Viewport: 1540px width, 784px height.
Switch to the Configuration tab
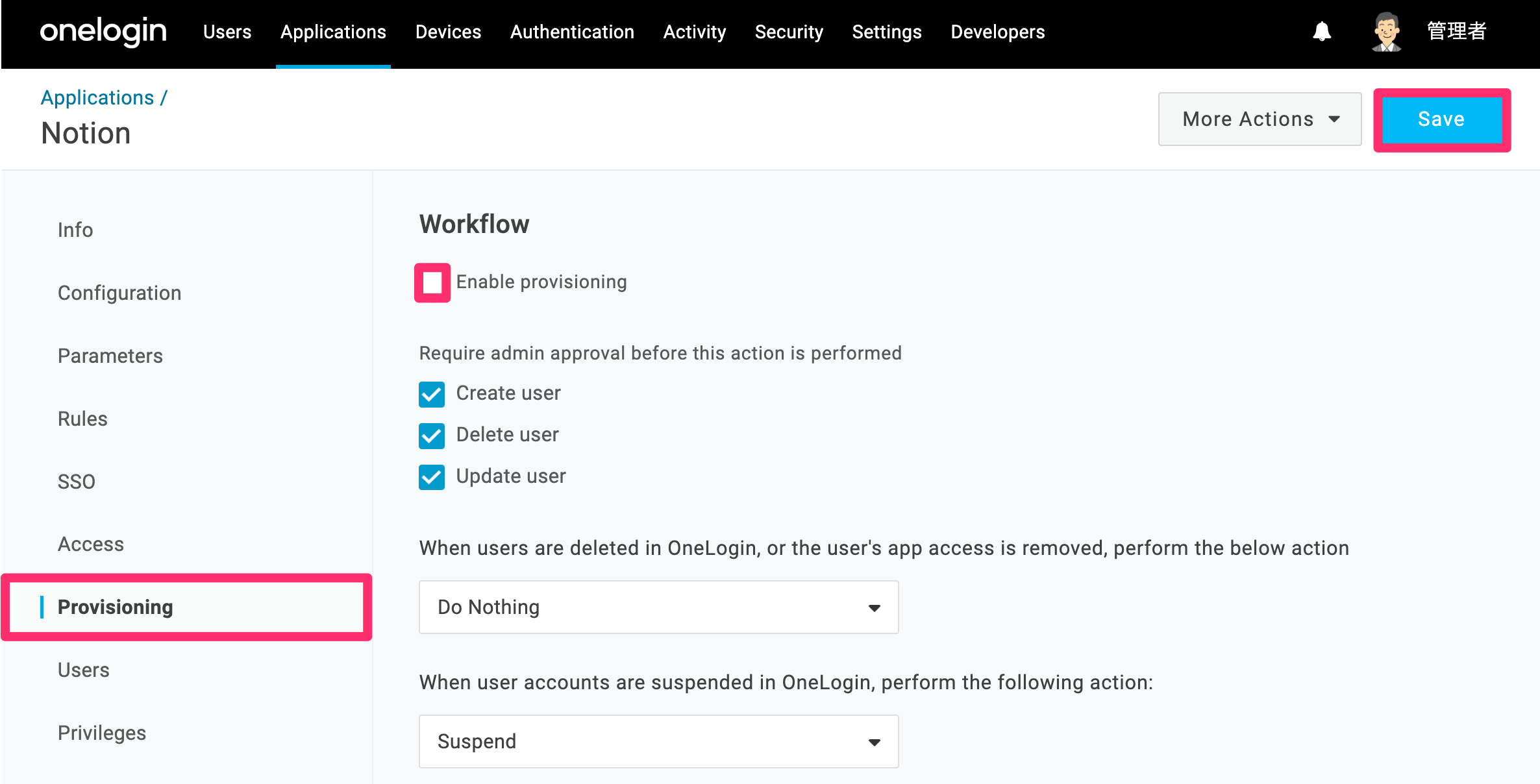point(119,293)
